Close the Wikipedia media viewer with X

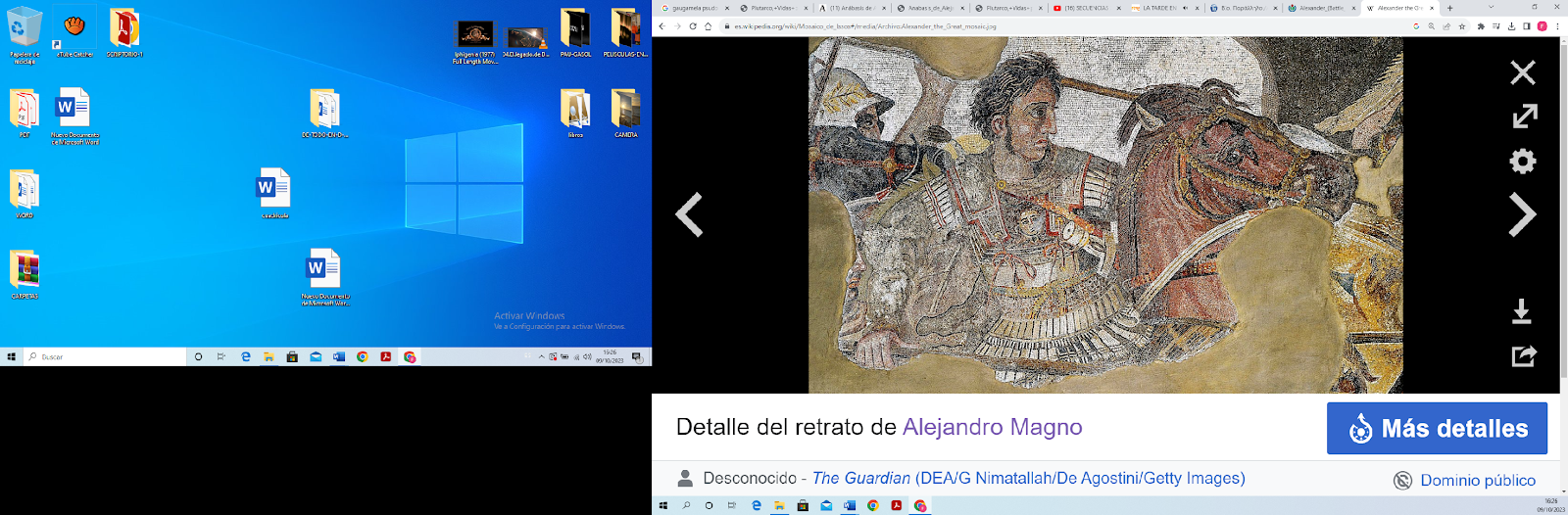point(1522,72)
